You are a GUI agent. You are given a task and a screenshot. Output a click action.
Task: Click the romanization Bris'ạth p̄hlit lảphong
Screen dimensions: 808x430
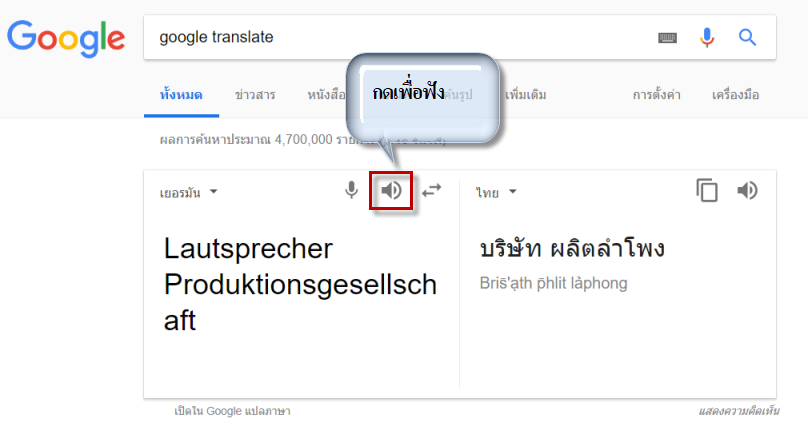click(x=553, y=284)
